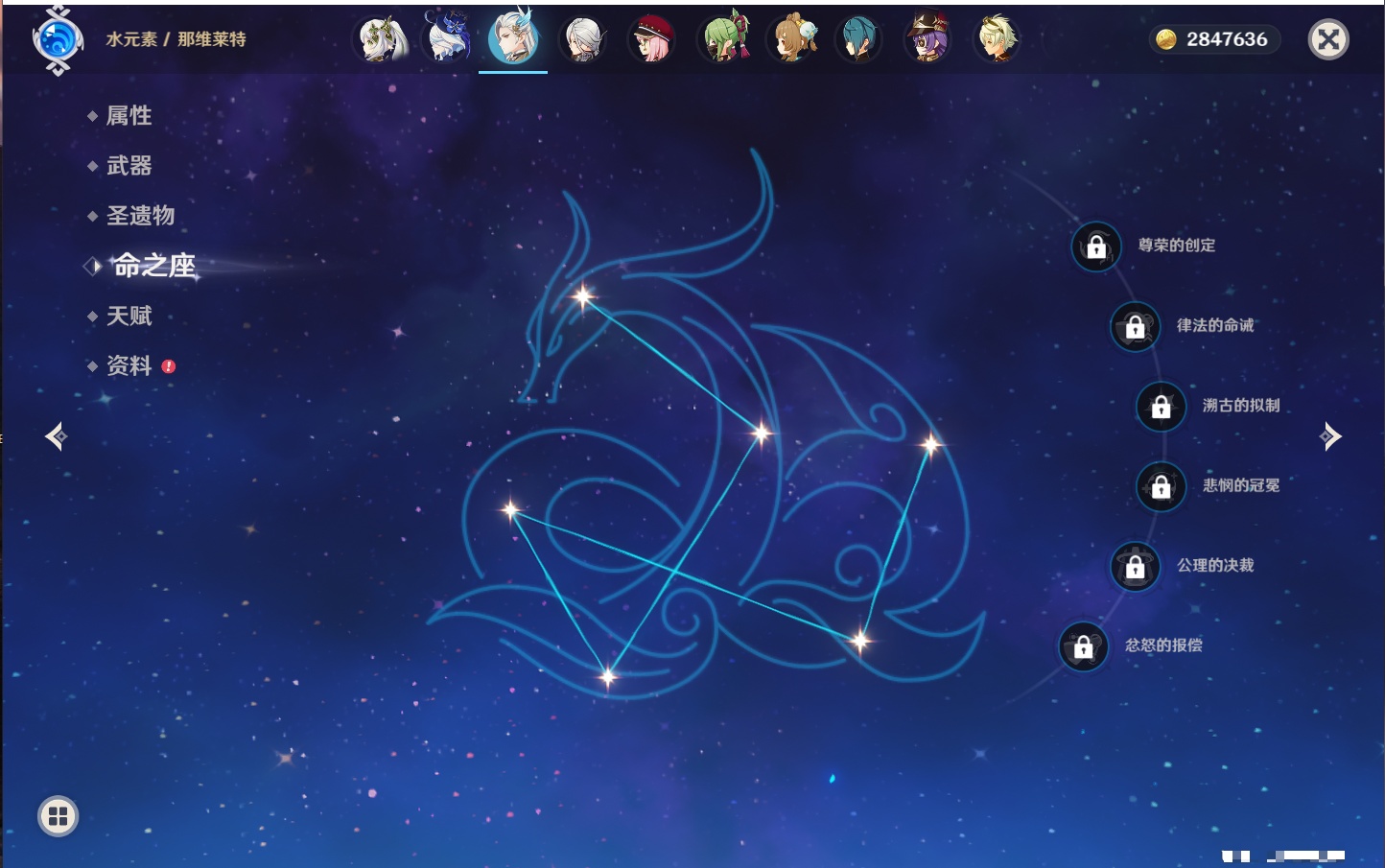Click the 忿怒的报偿 constellation lock

(x=1083, y=646)
